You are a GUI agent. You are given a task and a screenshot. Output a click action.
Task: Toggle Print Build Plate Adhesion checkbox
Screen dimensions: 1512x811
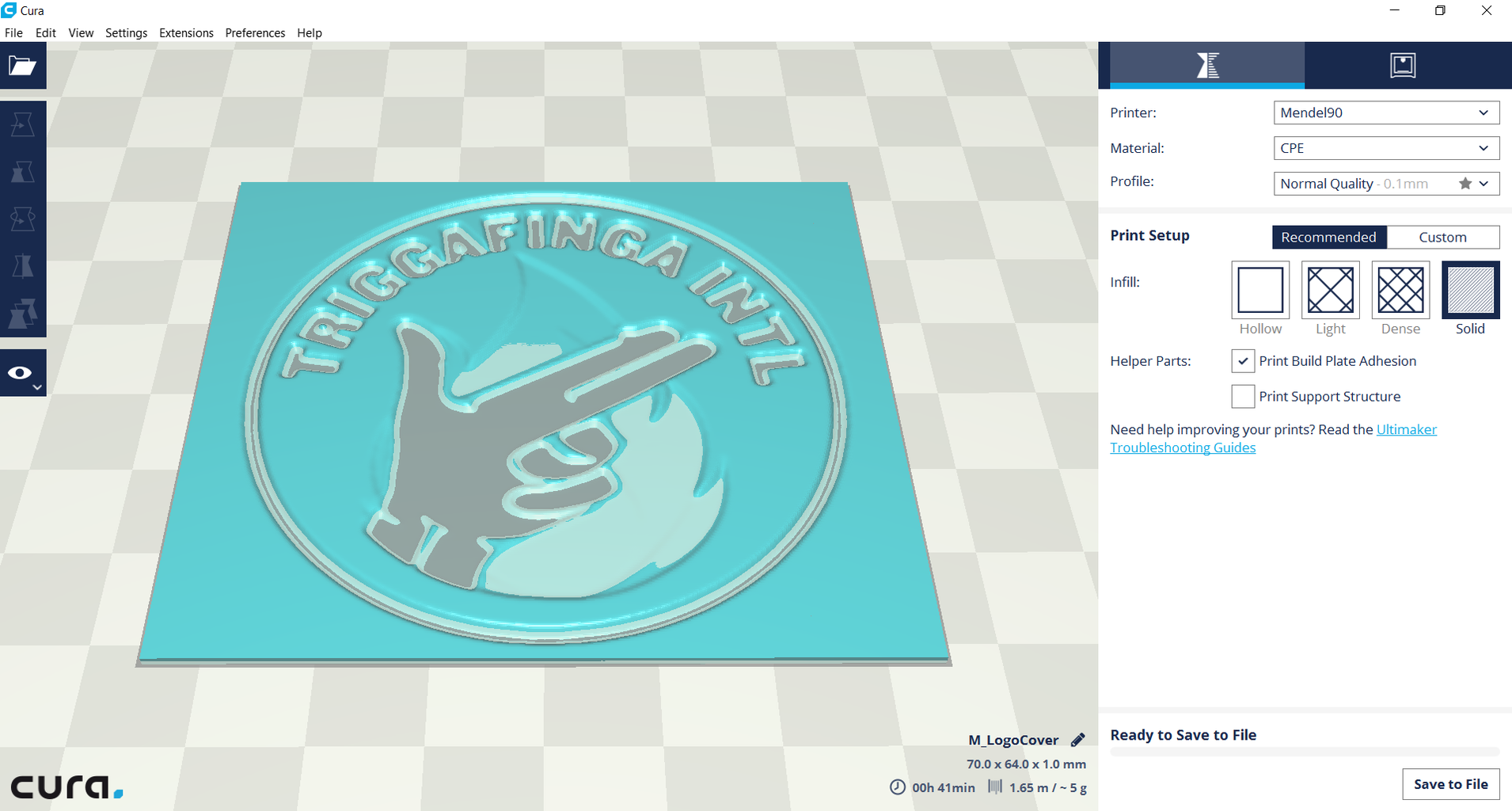[x=1243, y=361]
